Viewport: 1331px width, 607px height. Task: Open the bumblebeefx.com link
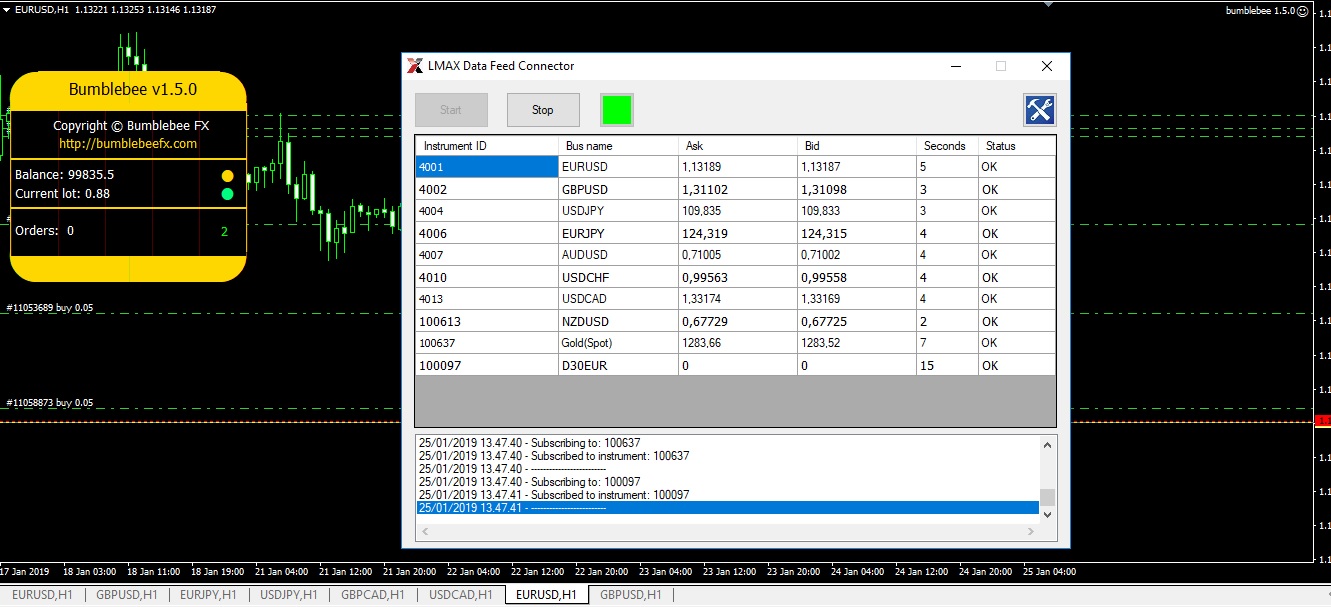tap(128, 143)
